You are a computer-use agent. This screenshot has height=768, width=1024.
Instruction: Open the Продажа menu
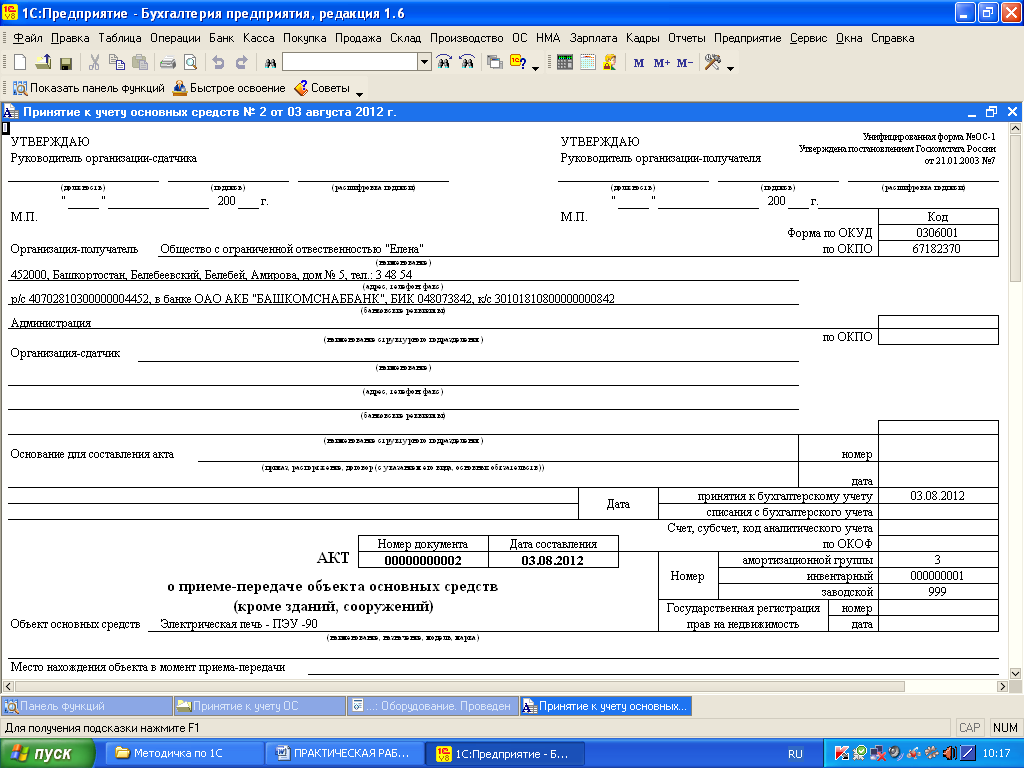(358, 38)
